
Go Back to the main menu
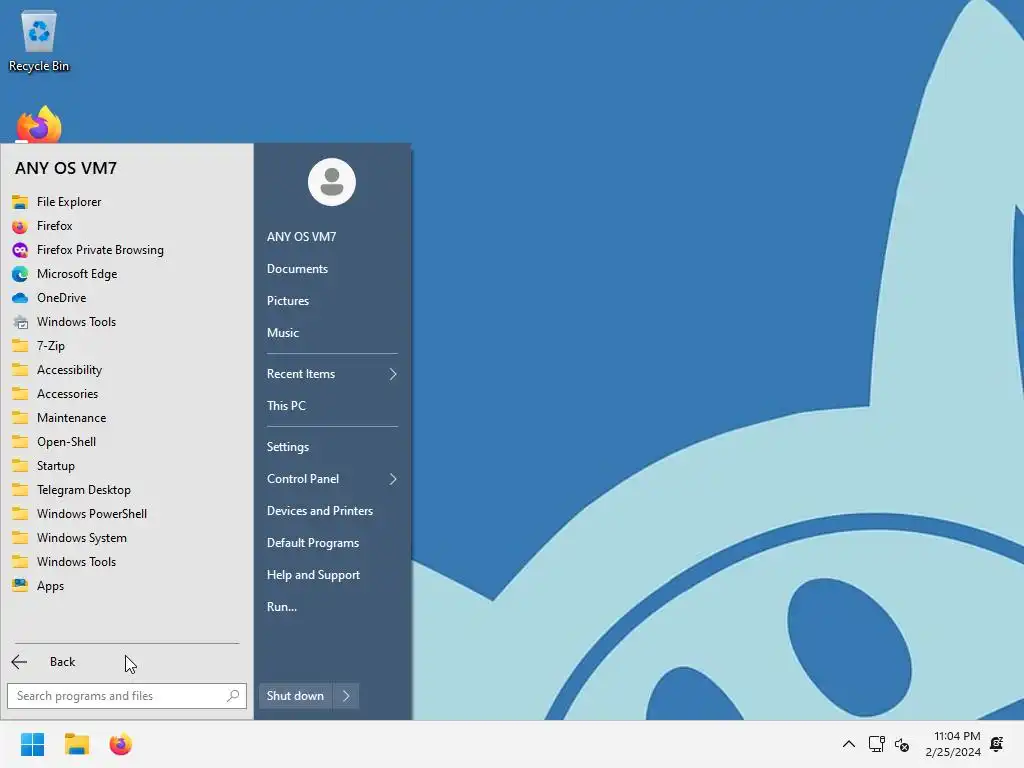127,662
